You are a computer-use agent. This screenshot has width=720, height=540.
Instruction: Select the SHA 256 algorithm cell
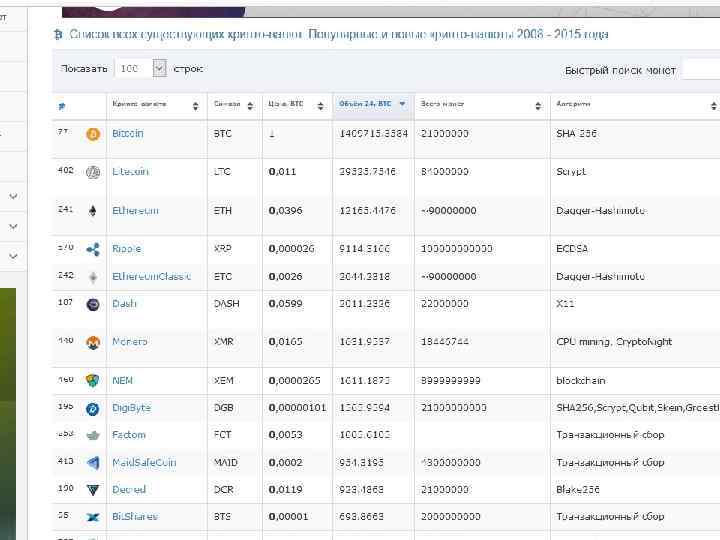coord(576,134)
